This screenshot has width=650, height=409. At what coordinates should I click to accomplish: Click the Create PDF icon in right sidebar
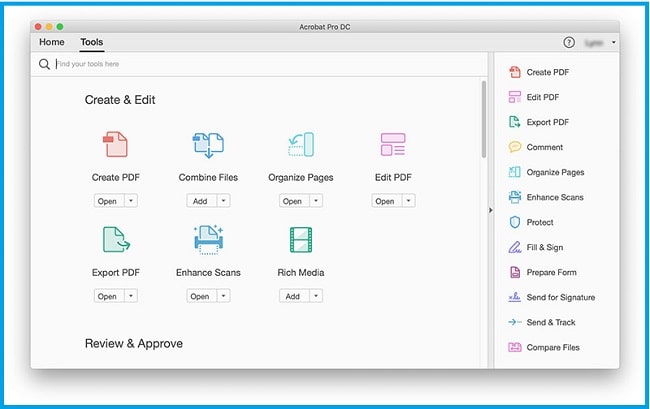514,72
